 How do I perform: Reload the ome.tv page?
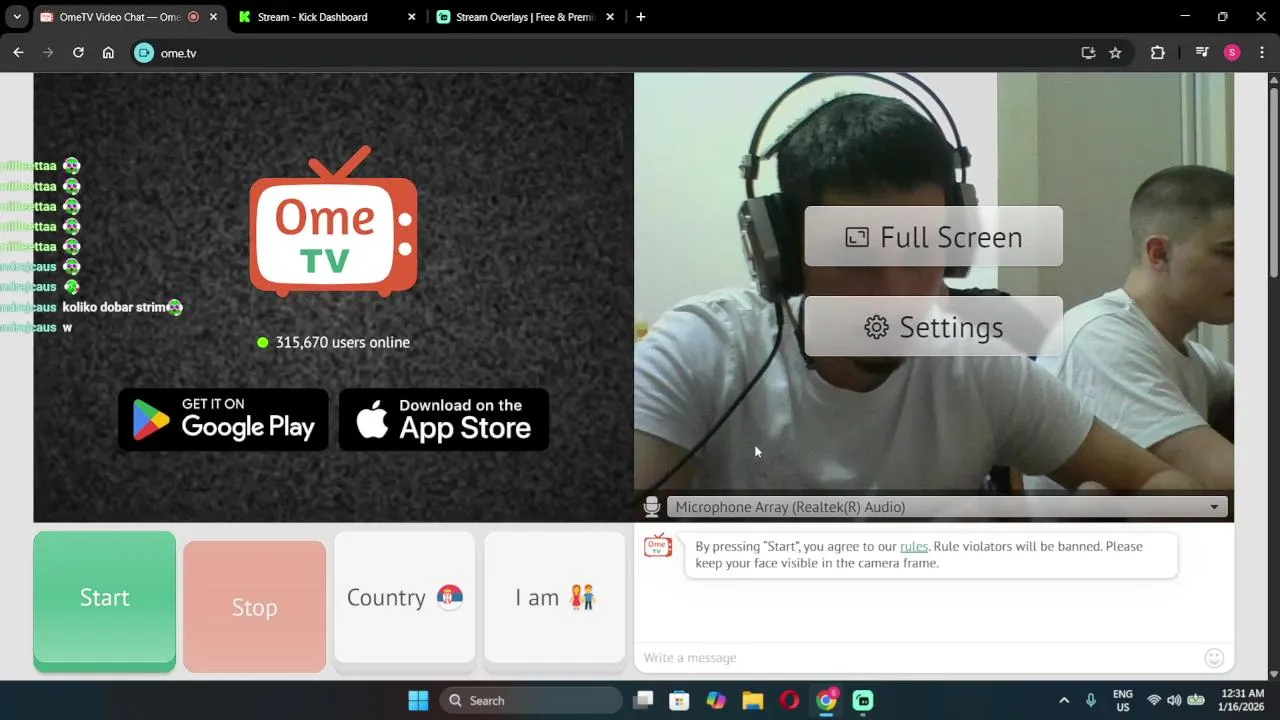point(78,53)
